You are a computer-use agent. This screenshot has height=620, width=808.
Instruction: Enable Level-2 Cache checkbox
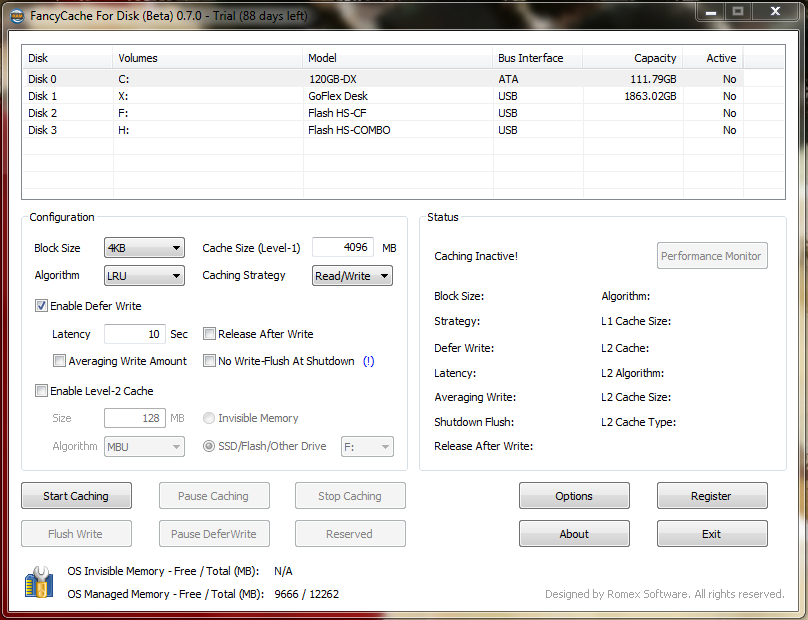click(x=42, y=391)
